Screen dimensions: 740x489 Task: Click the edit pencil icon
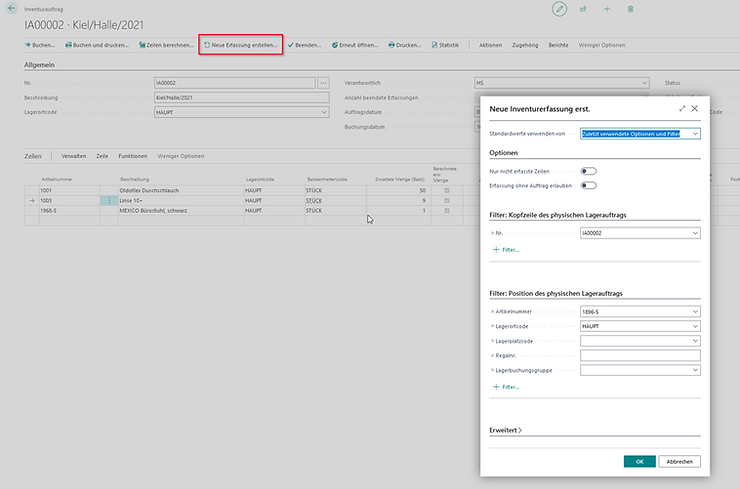tap(560, 9)
